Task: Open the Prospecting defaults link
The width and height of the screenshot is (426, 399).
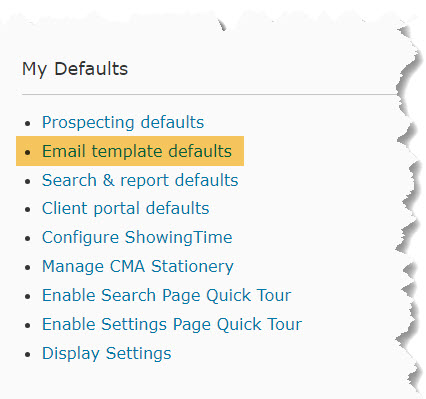Action: pos(123,123)
